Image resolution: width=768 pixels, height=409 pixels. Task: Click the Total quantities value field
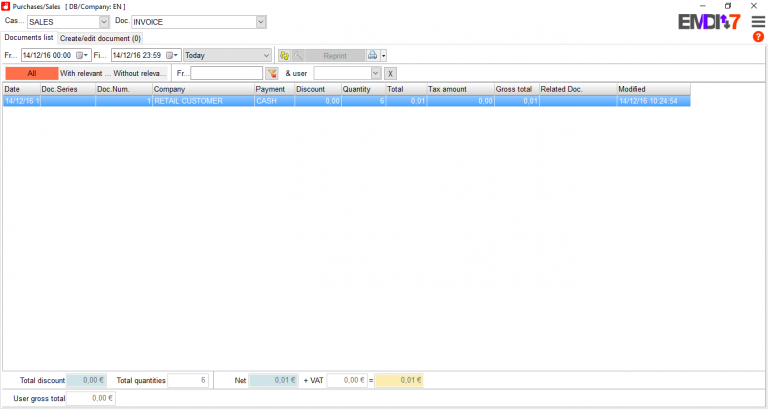(188, 381)
